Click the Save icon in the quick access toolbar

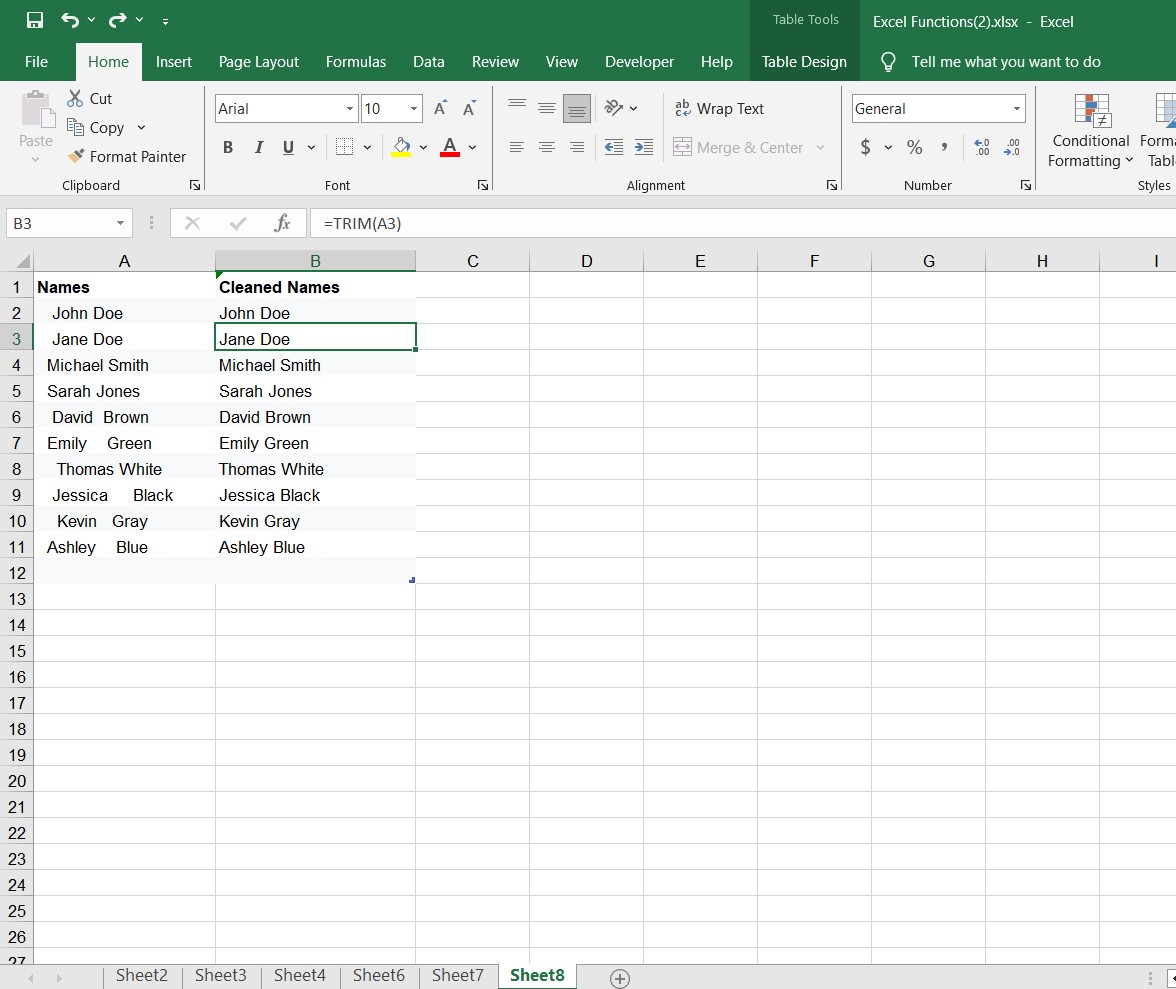pos(34,20)
